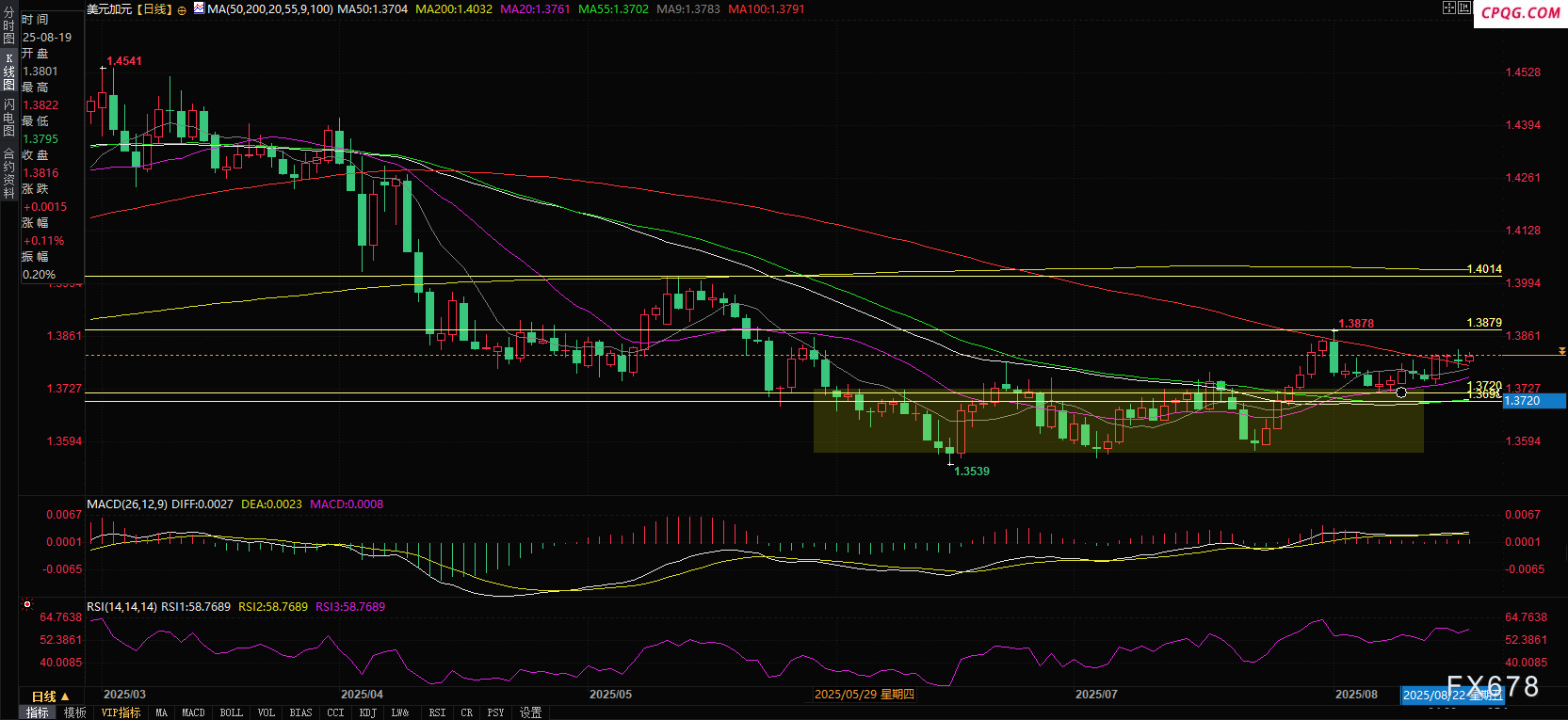This screenshot has height=720, width=1568.
Task: Choose the MA indicator button
Action: click(161, 712)
